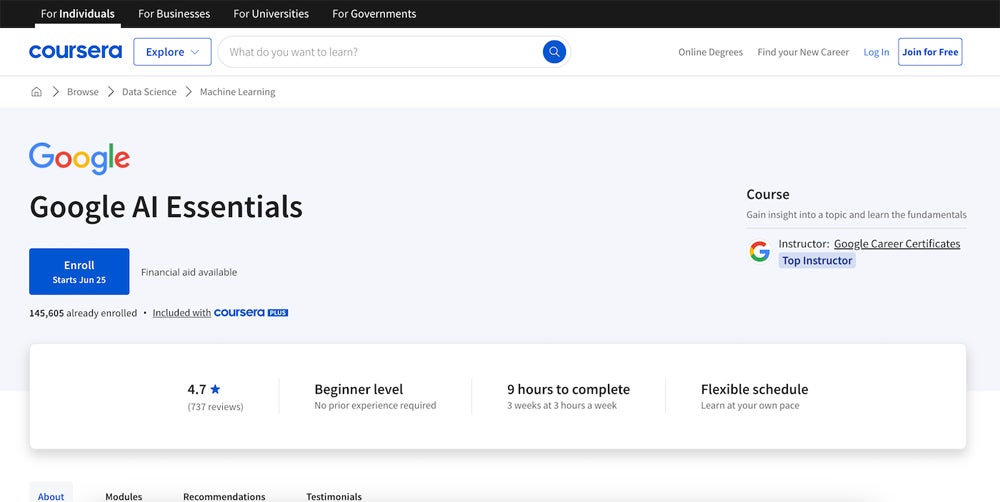Click Financial aid available link

(189, 272)
